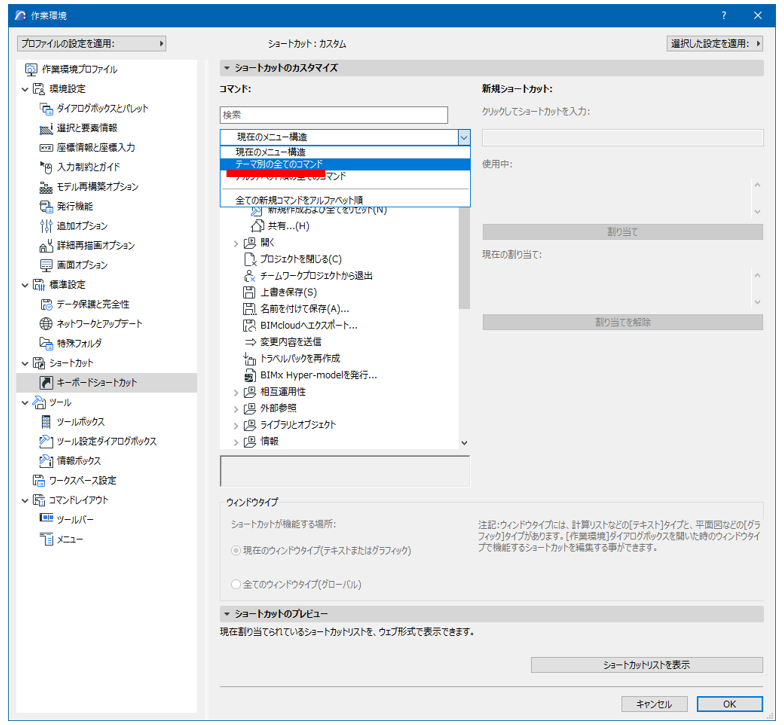Open the 現在のメニュー構造 combo box arrow
This screenshot has width=784, height=725.
[x=464, y=138]
